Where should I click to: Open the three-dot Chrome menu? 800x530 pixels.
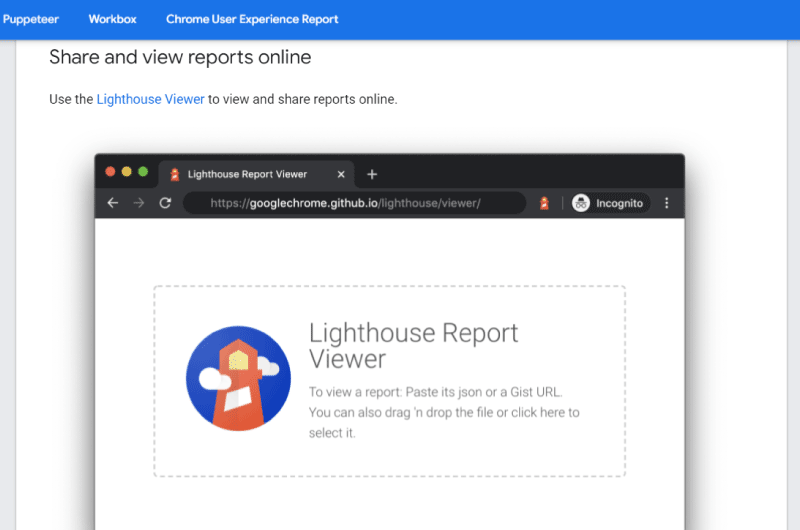pos(667,203)
